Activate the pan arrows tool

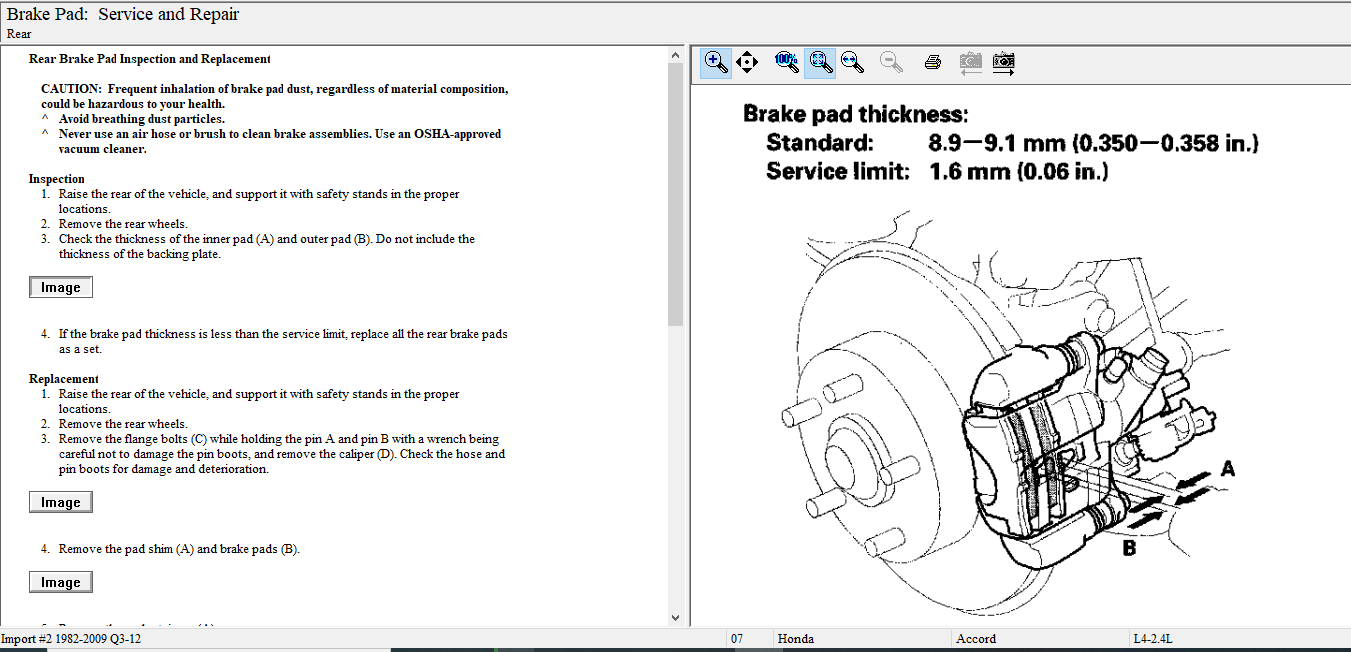746,62
